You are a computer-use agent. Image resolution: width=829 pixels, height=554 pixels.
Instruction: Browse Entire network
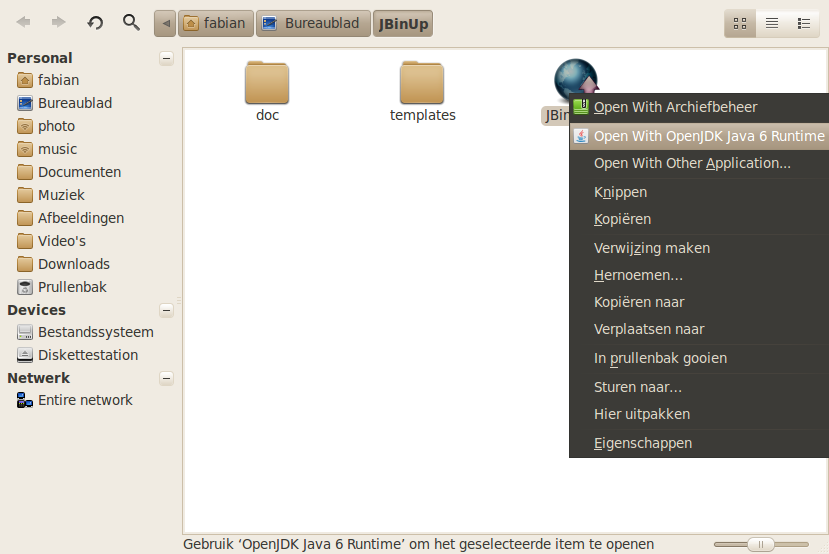coord(75,400)
